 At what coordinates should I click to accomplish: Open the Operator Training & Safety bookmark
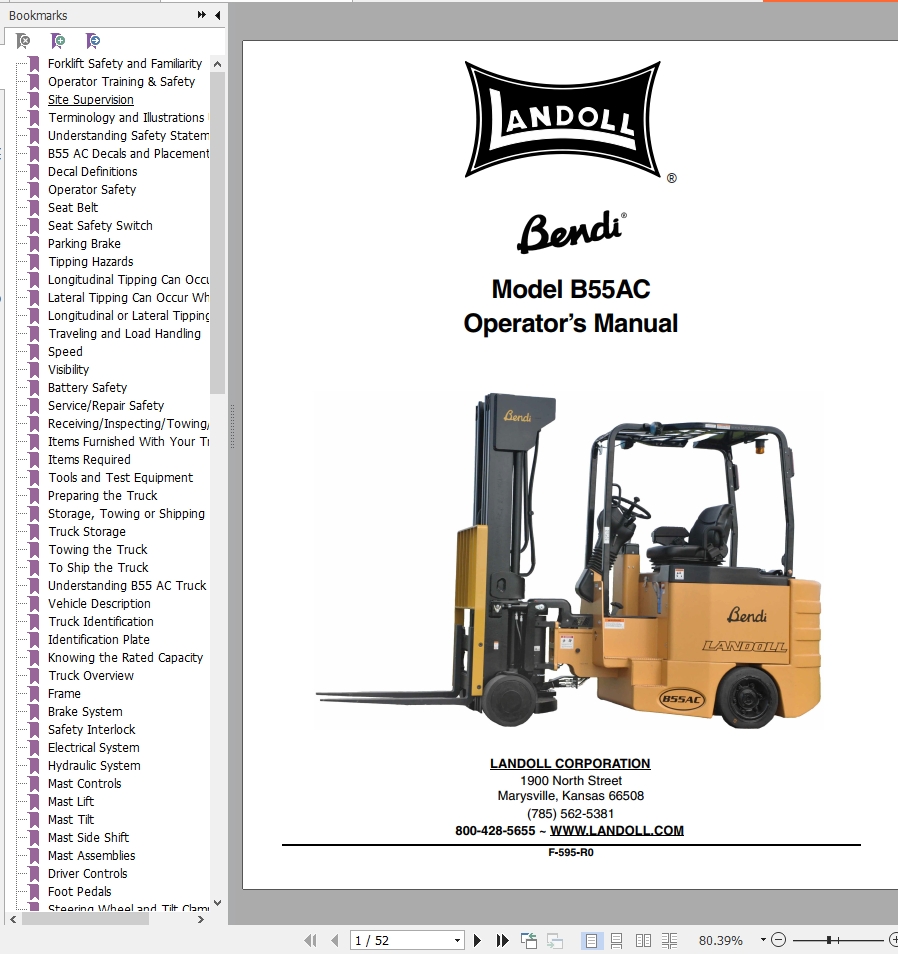(x=121, y=82)
